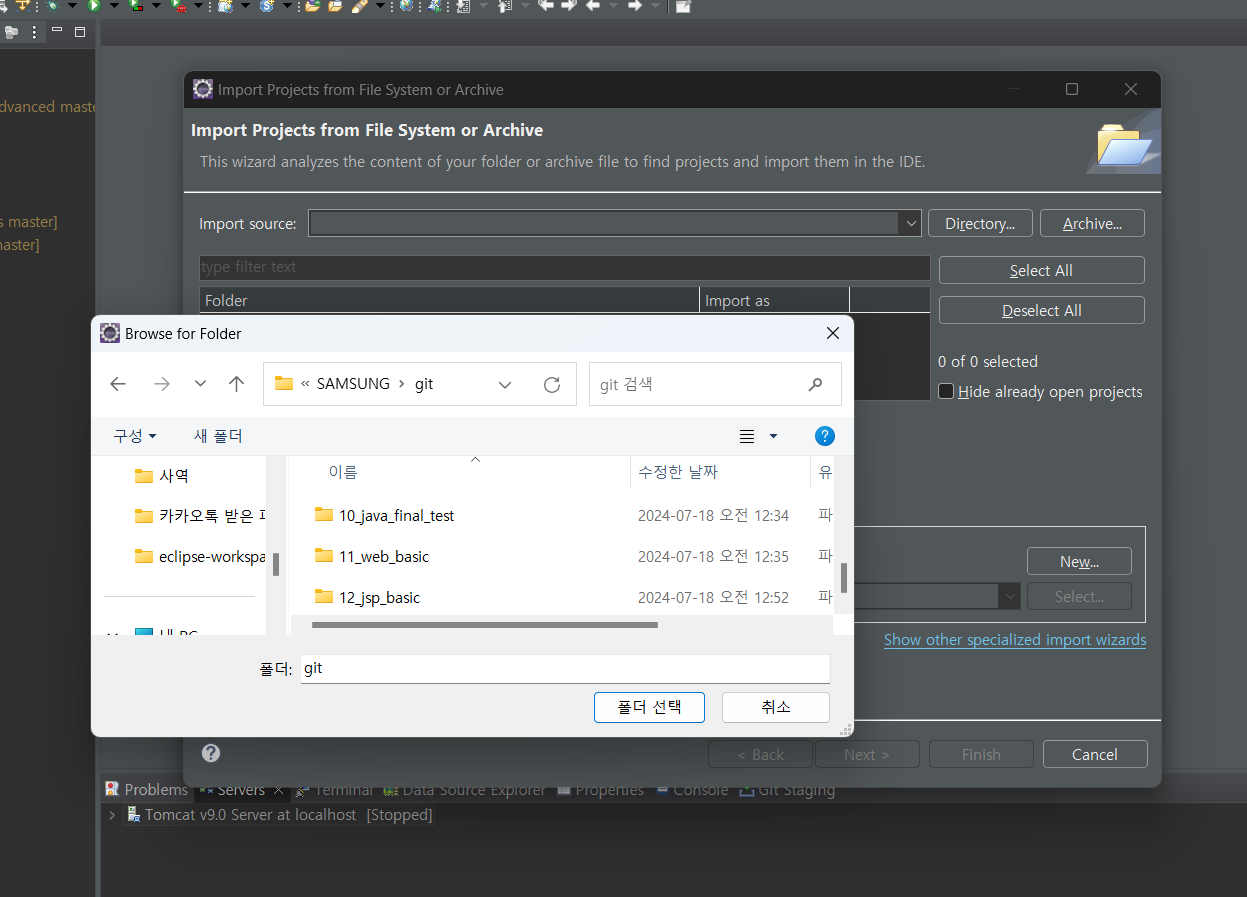
Task: Maximize the left panel view
Action: click(x=80, y=32)
